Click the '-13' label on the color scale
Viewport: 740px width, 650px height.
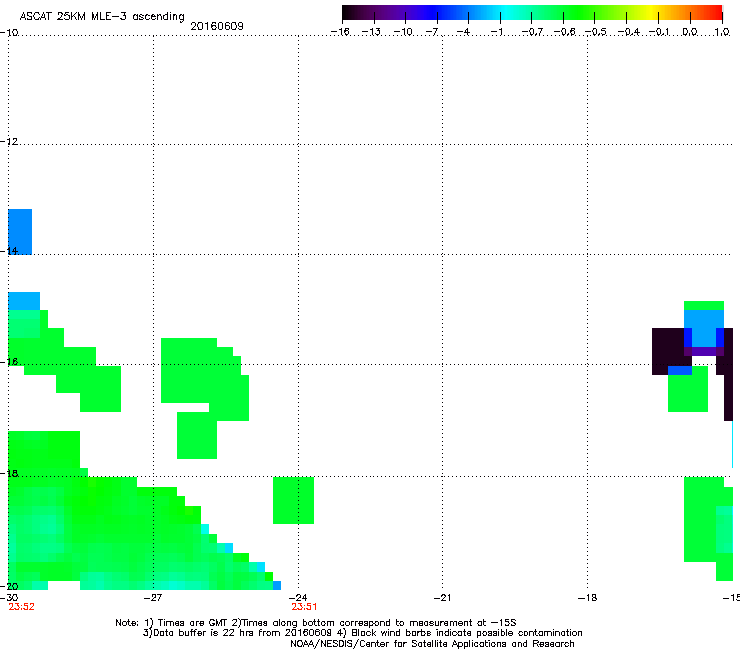371,32
